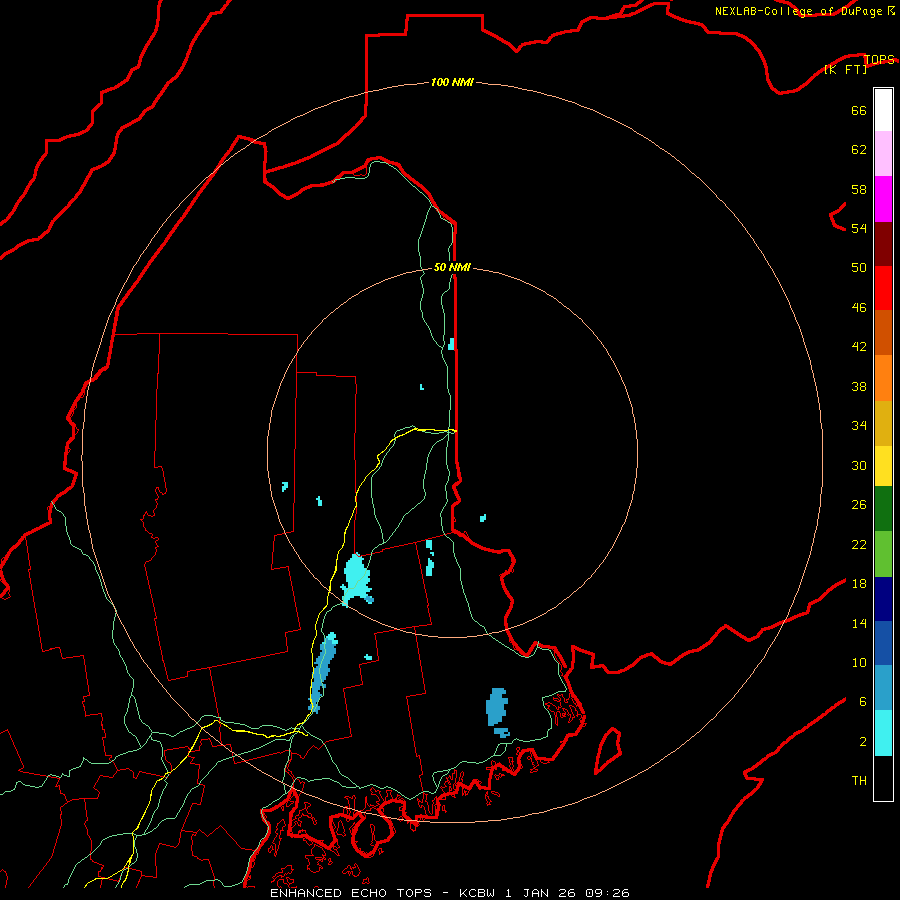Click the white 66 kft color swatch
Image resolution: width=900 pixels, height=900 pixels.
pos(883,110)
